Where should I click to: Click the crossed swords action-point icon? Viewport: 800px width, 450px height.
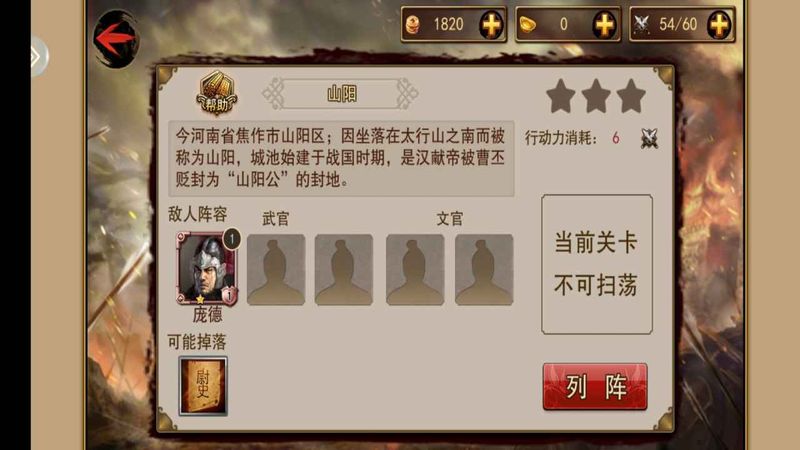point(641,24)
